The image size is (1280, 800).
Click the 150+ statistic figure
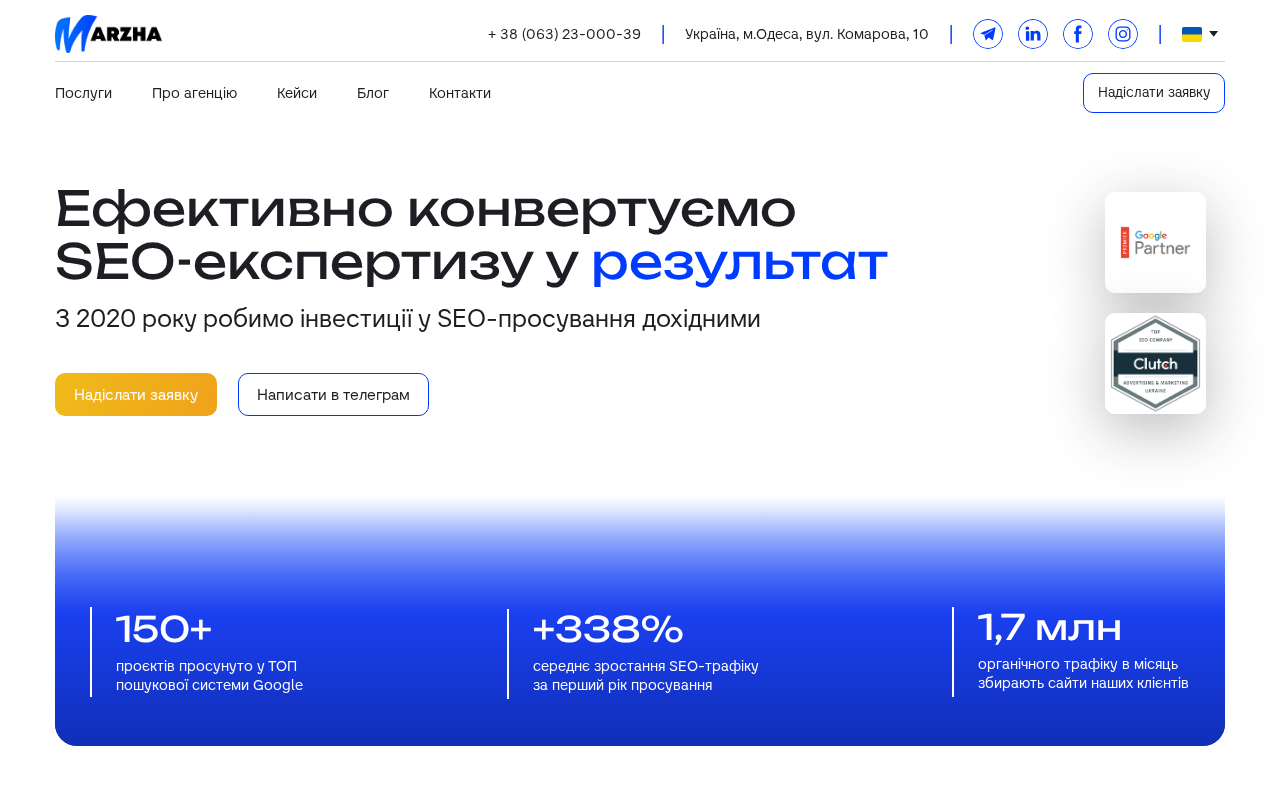[x=164, y=629]
